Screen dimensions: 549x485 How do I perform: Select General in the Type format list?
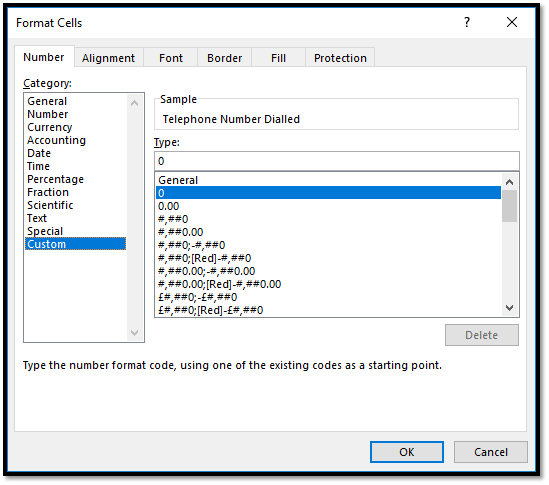(x=328, y=180)
